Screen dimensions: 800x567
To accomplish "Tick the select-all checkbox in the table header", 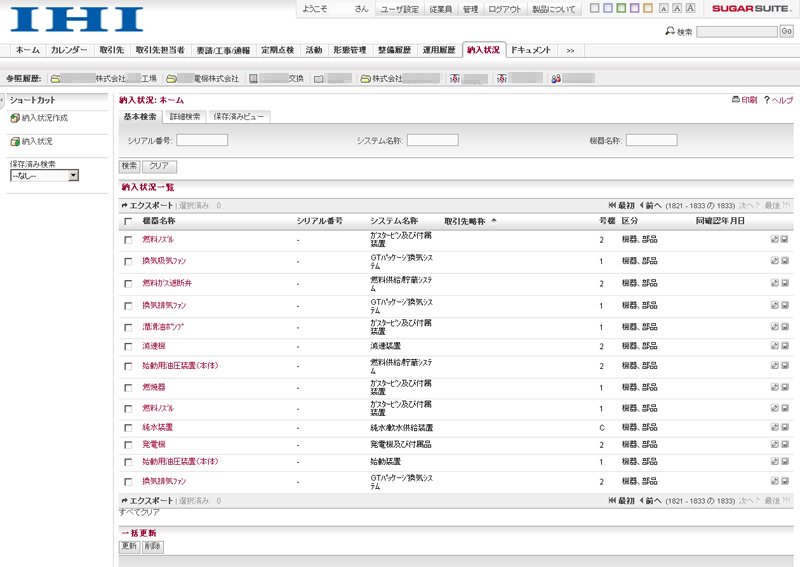I will click(128, 221).
